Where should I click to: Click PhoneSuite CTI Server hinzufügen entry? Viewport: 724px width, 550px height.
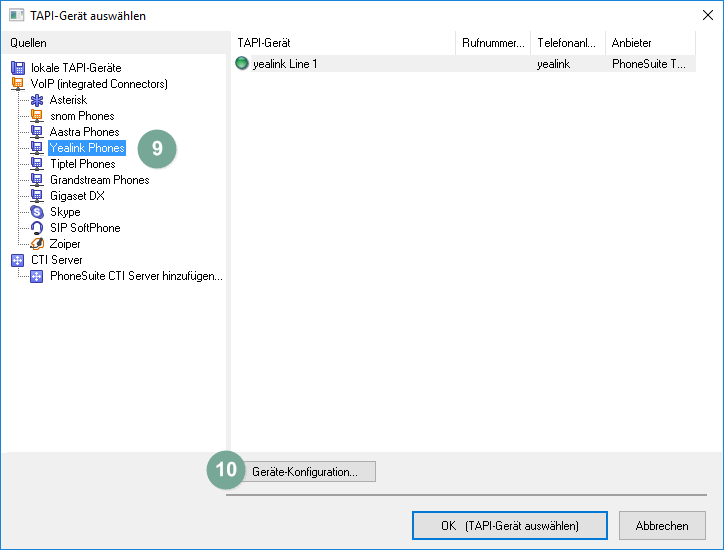[x=136, y=276]
